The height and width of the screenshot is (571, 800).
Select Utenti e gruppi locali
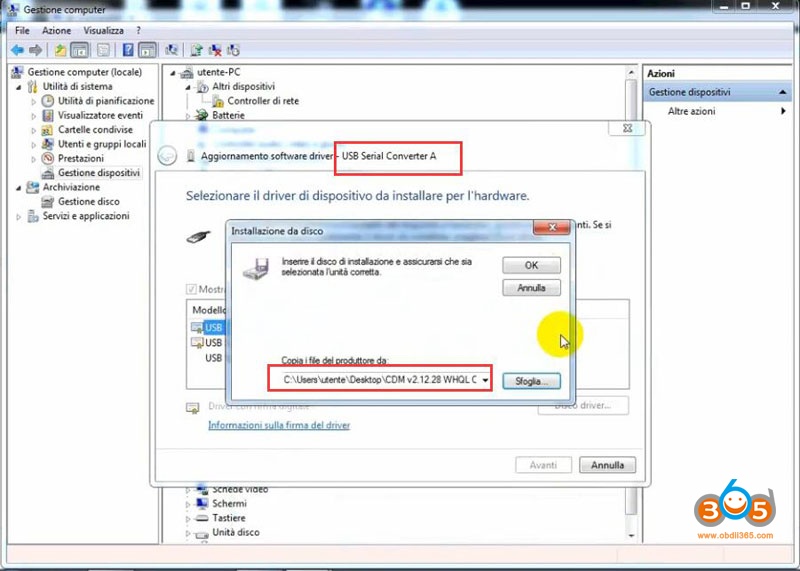[102, 143]
